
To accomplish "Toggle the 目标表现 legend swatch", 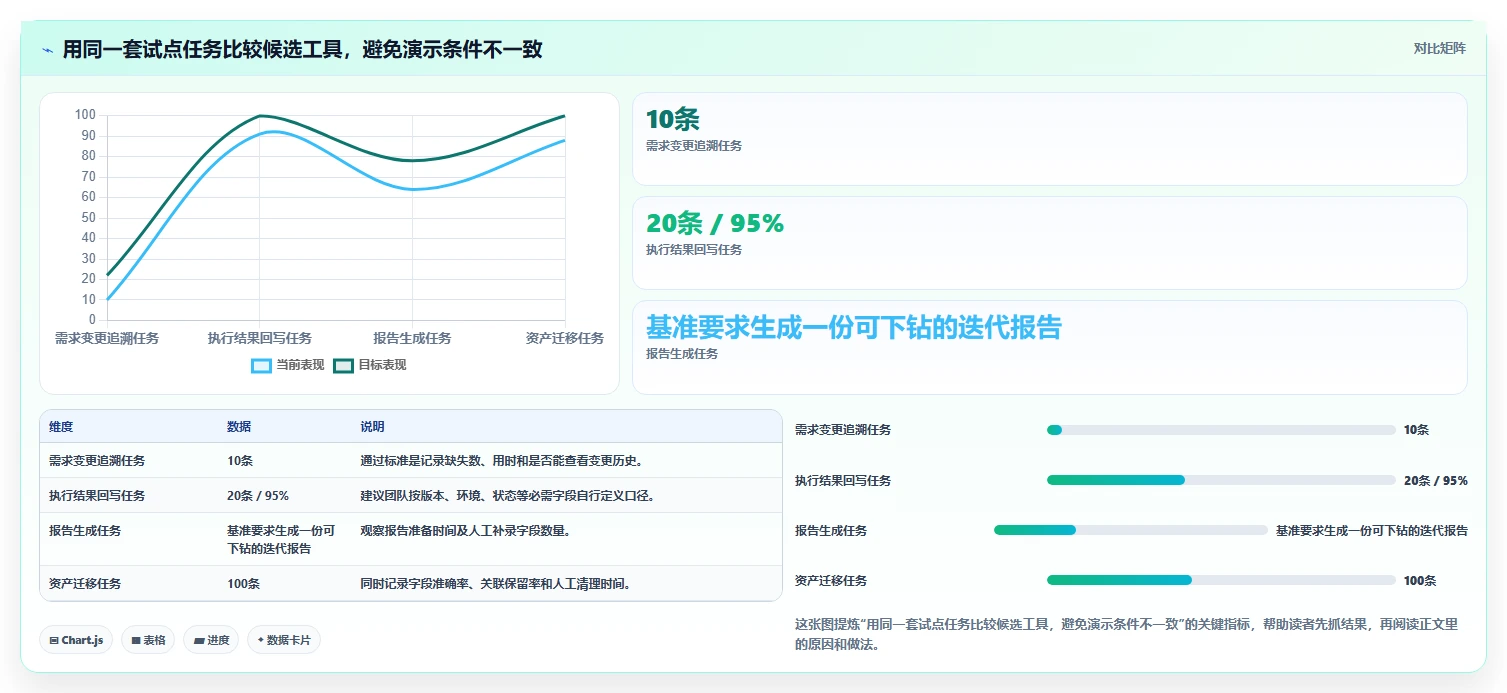I will pos(343,365).
